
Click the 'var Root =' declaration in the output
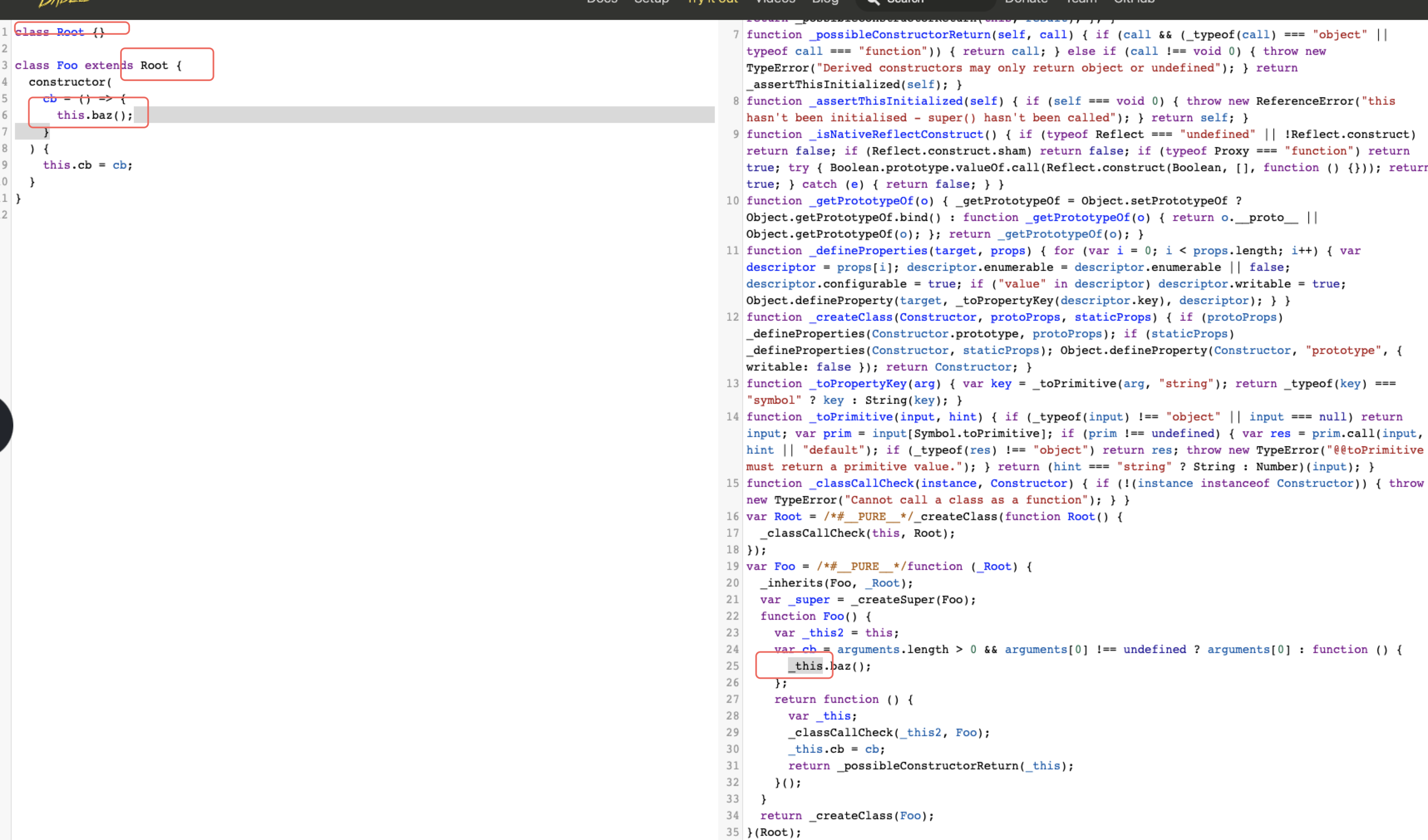tap(781, 516)
